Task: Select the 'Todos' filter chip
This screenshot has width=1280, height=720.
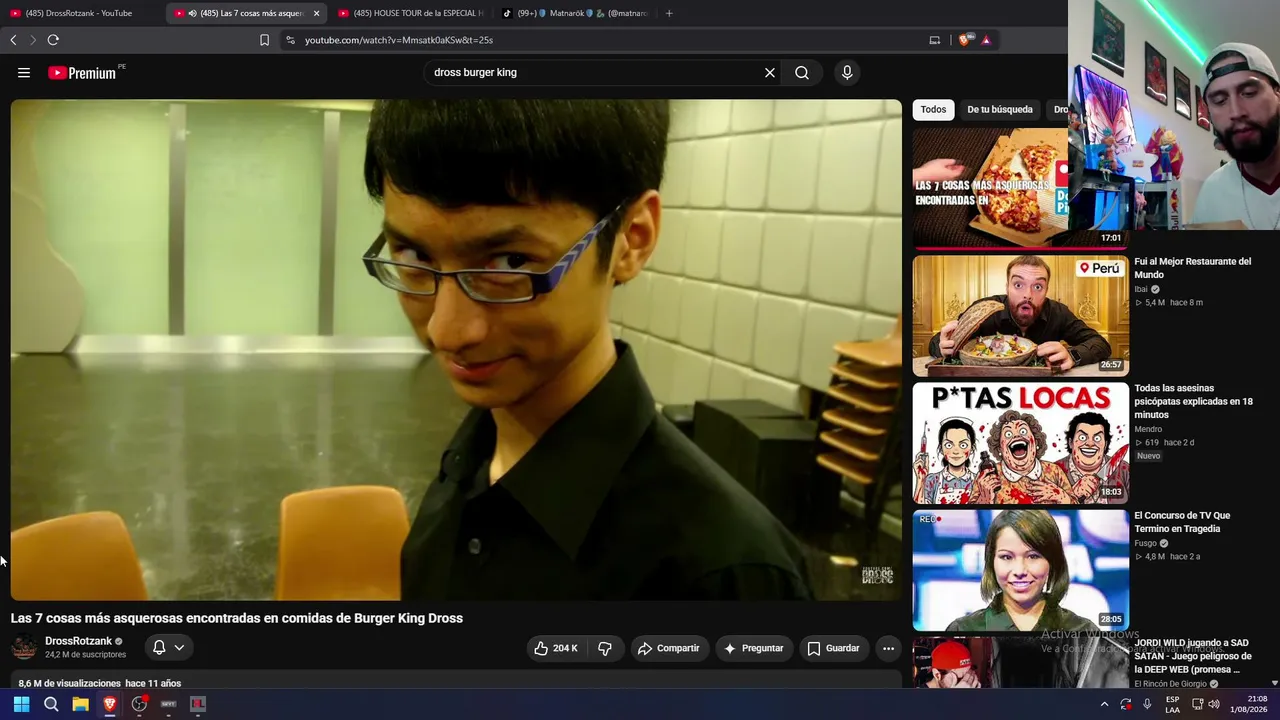Action: pos(933,110)
